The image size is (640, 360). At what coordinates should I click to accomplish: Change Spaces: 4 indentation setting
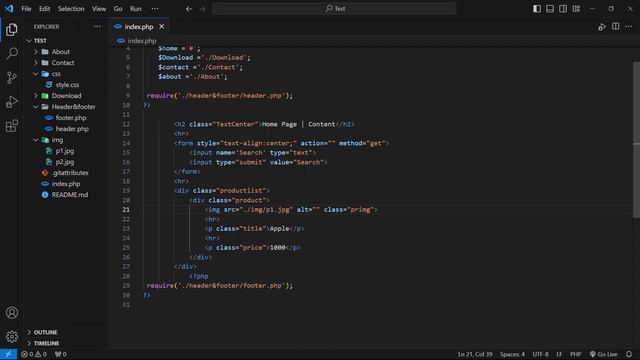coord(512,354)
